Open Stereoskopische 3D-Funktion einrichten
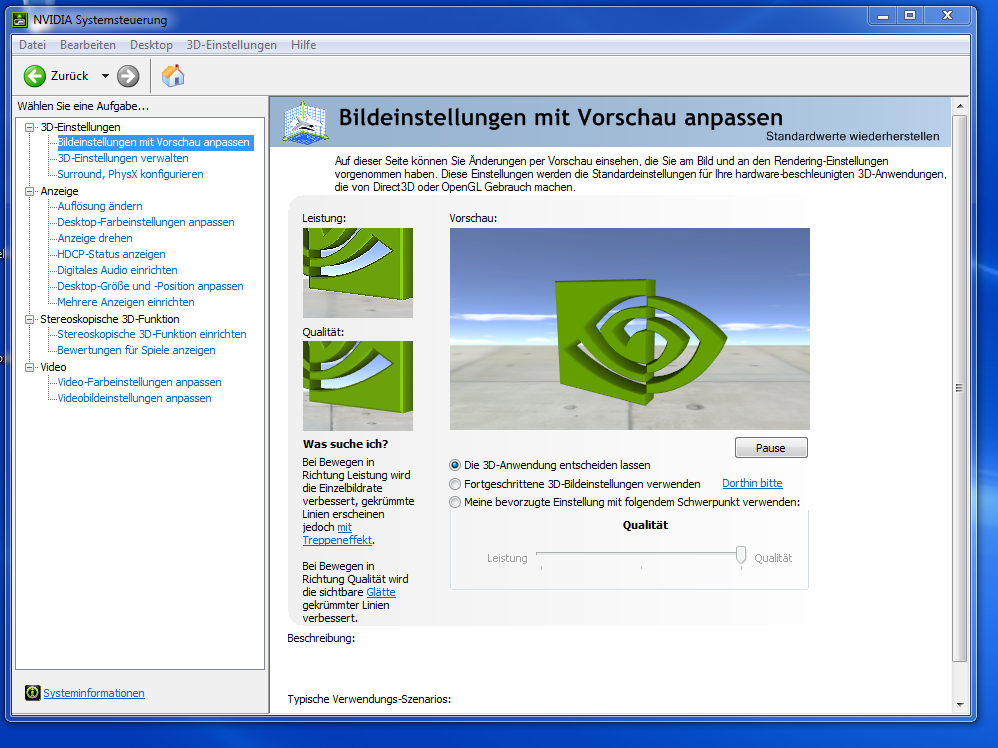Image resolution: width=998 pixels, height=748 pixels. pos(151,334)
